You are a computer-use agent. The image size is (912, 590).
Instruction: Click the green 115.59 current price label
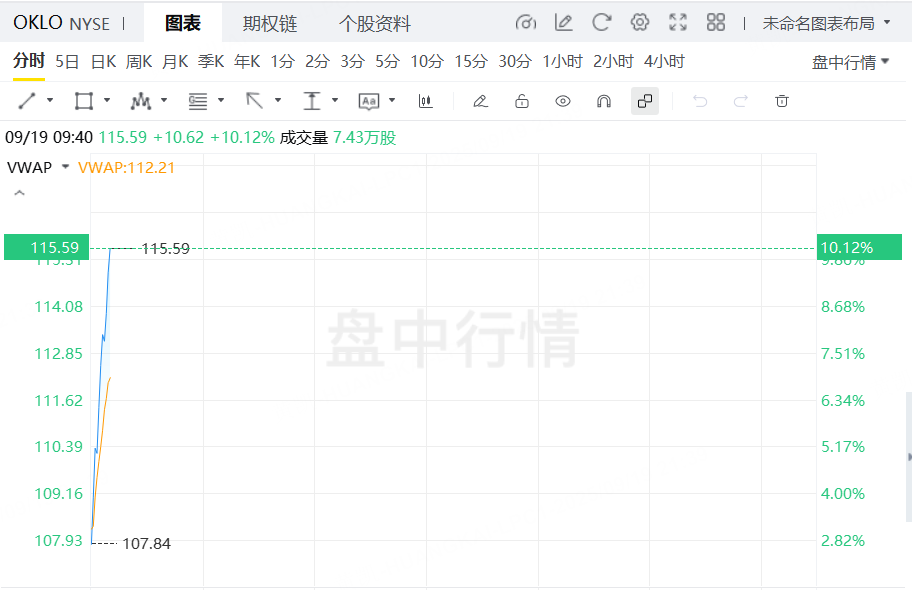[47, 247]
